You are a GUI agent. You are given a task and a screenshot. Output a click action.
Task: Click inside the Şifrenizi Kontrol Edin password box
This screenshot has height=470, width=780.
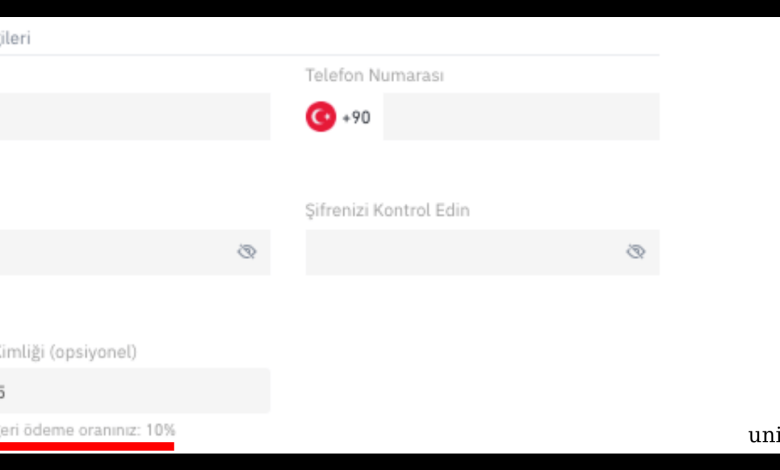point(483,252)
